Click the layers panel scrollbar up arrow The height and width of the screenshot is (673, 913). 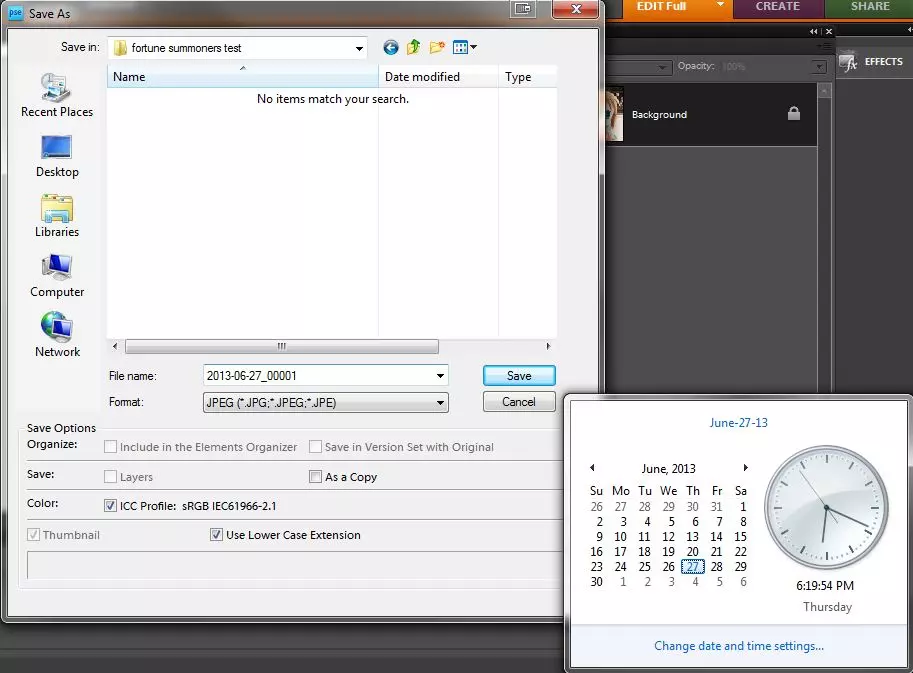pyautogui.click(x=824, y=91)
